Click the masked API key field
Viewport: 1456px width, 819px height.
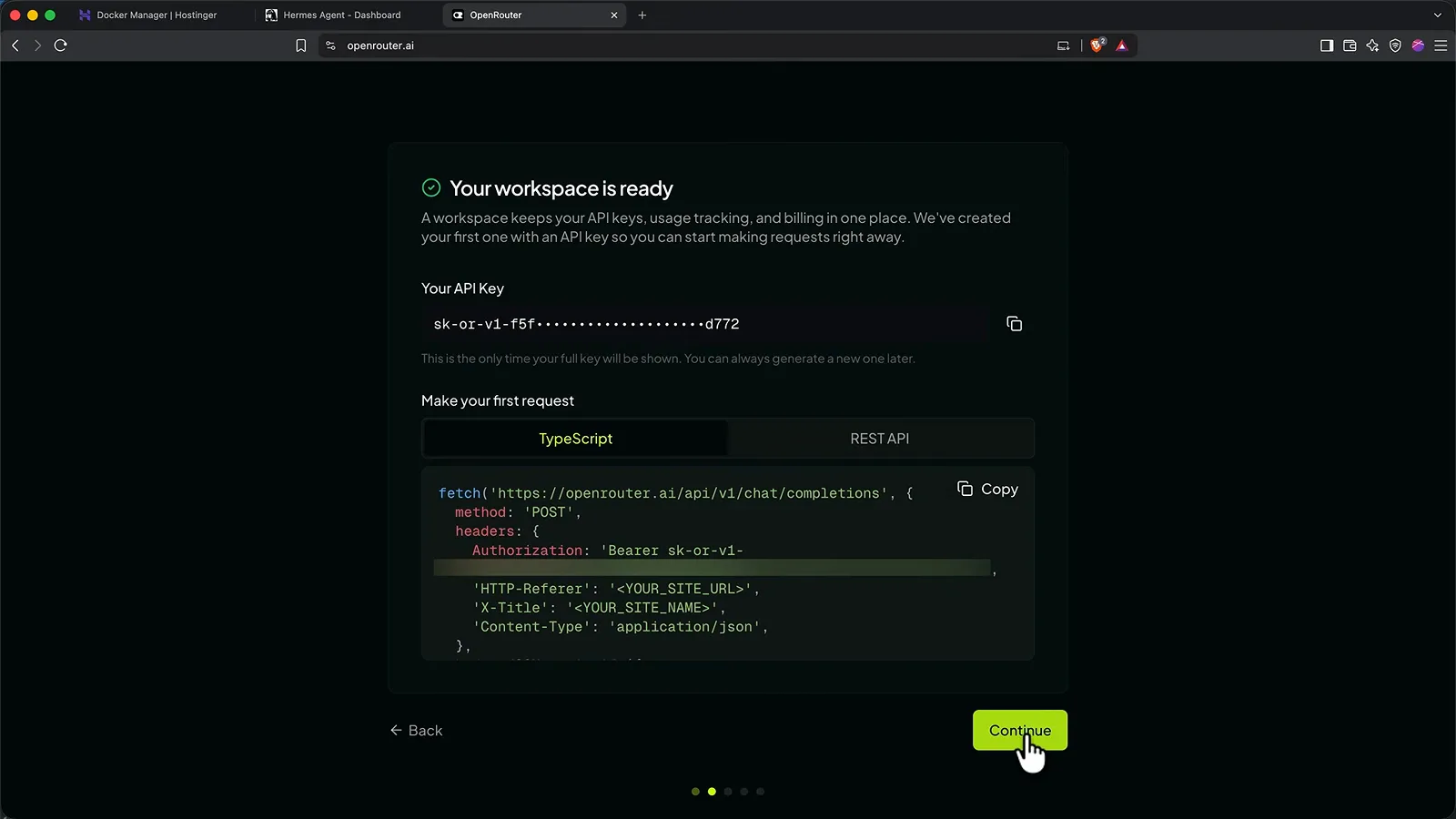[705, 324]
